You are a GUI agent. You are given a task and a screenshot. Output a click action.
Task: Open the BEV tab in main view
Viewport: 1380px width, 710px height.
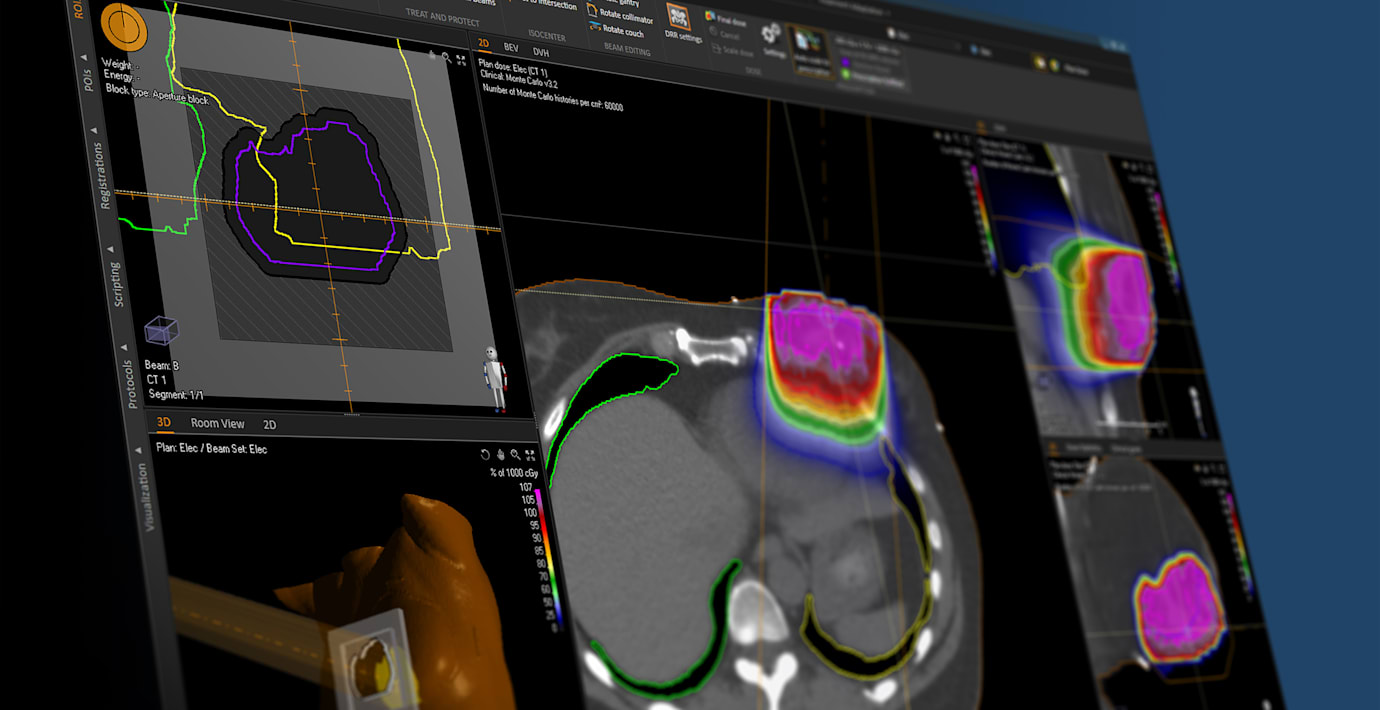pos(510,48)
